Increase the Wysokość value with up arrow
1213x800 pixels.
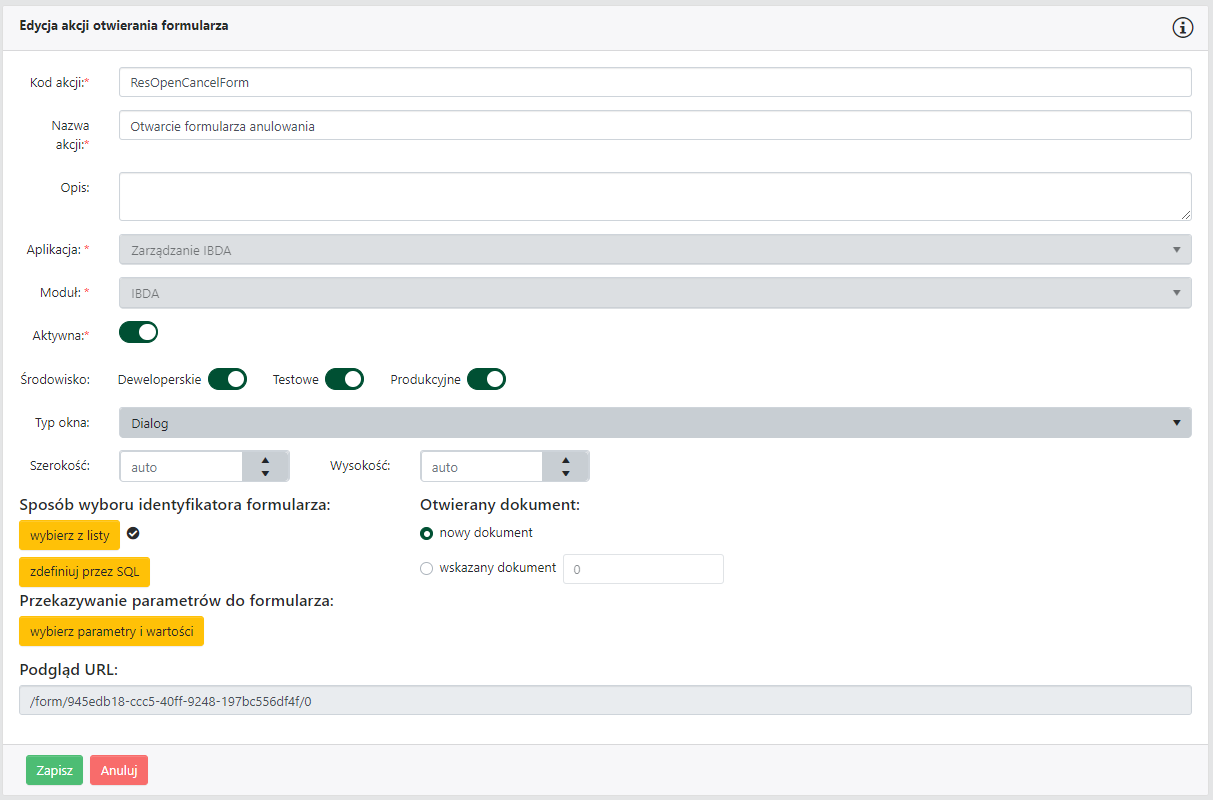(565, 460)
